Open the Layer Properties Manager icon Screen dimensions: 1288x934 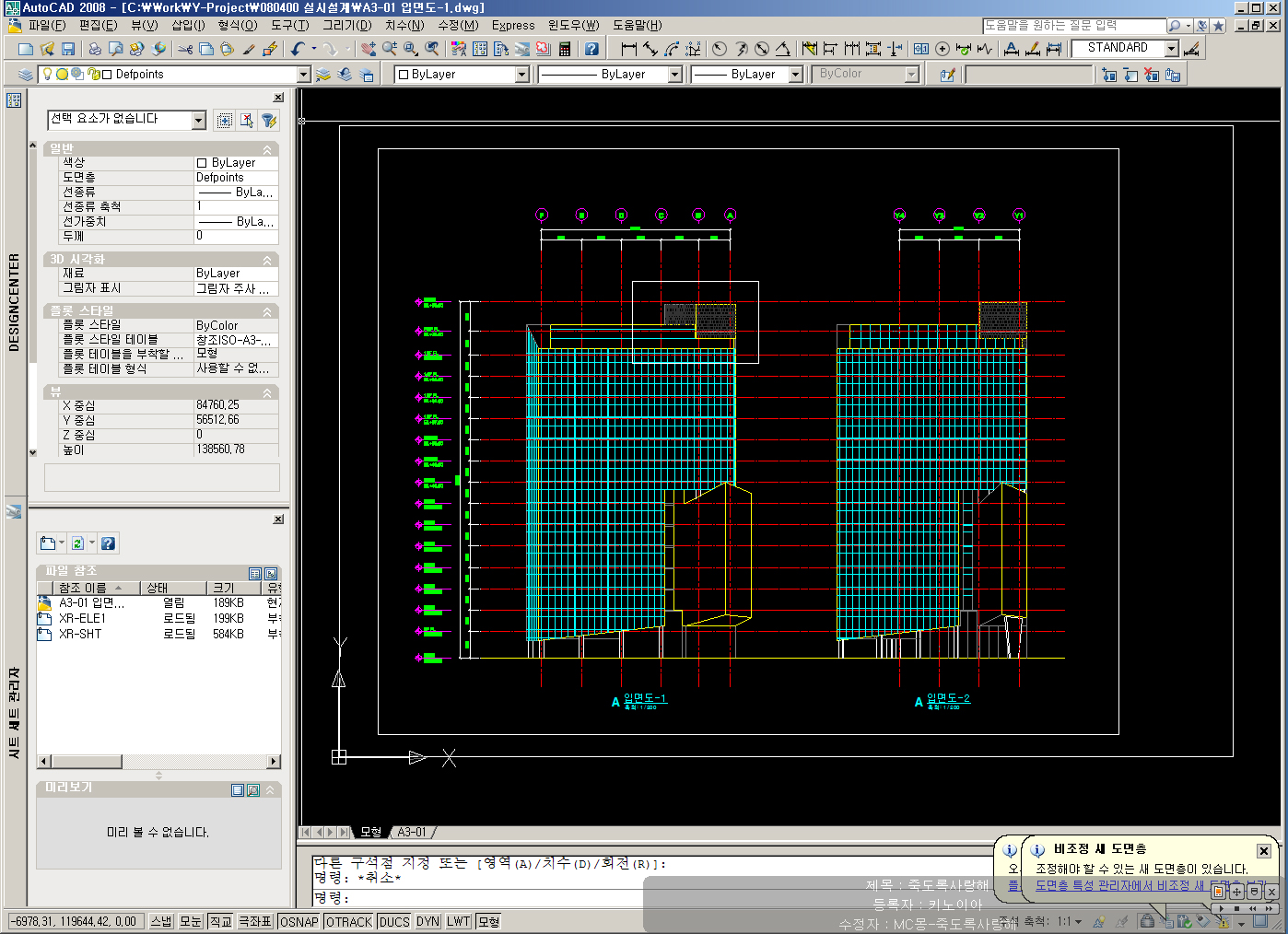point(26,75)
